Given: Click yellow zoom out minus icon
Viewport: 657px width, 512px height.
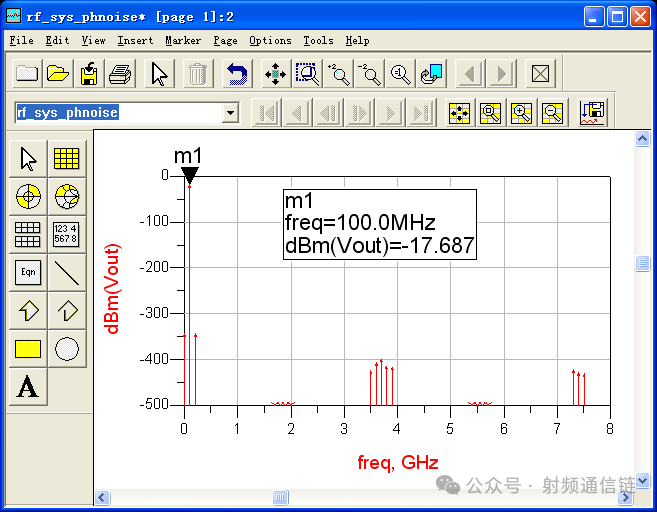Looking at the screenshot, I should [553, 112].
